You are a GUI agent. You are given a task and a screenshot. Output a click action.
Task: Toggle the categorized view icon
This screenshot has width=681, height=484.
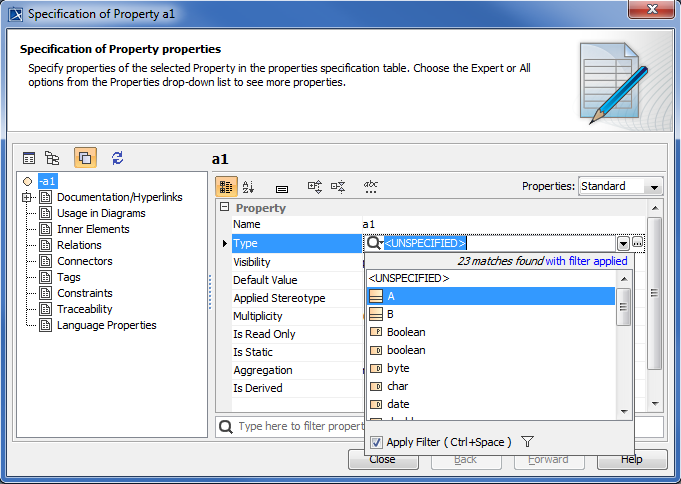click(x=226, y=187)
